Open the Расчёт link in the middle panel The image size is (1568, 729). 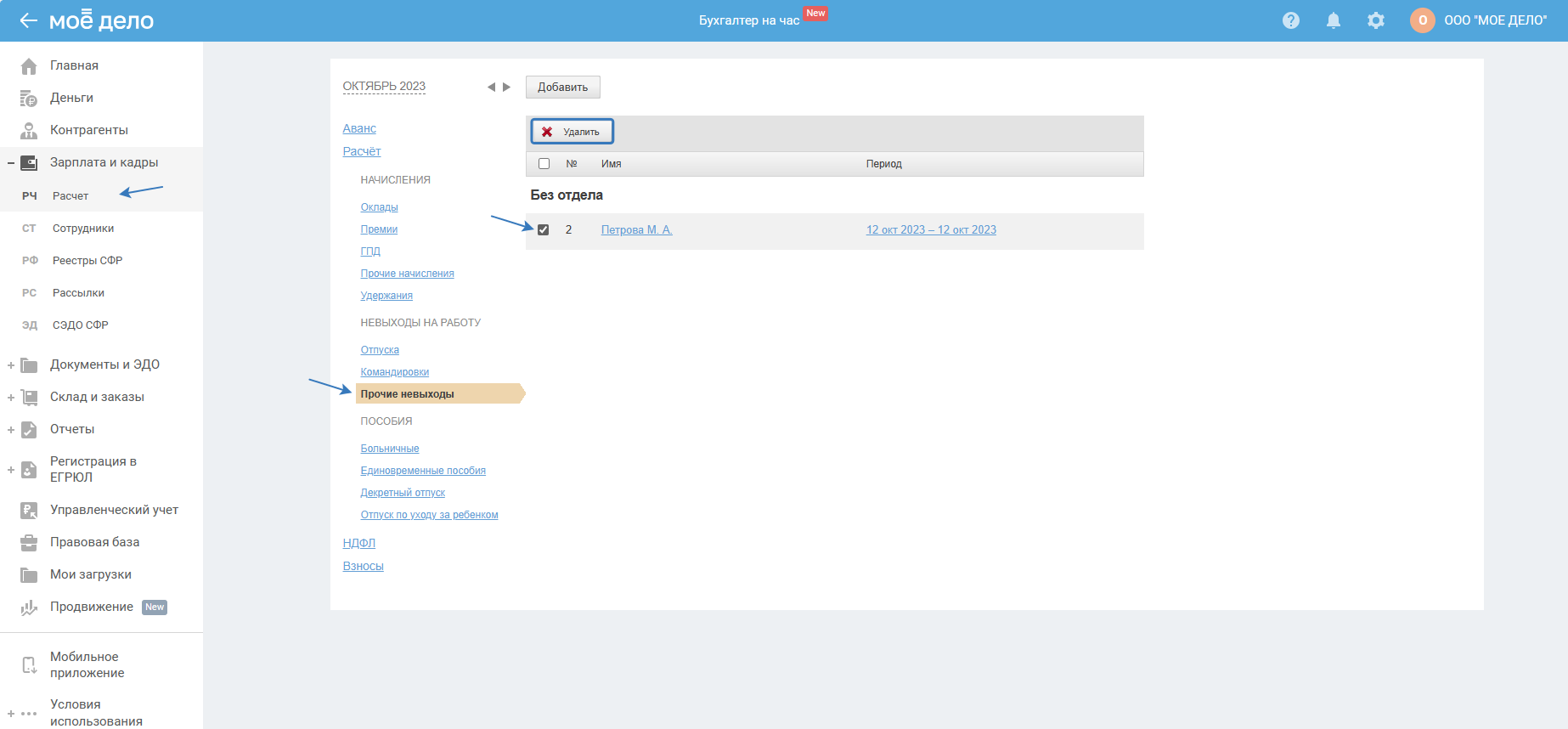(x=362, y=151)
